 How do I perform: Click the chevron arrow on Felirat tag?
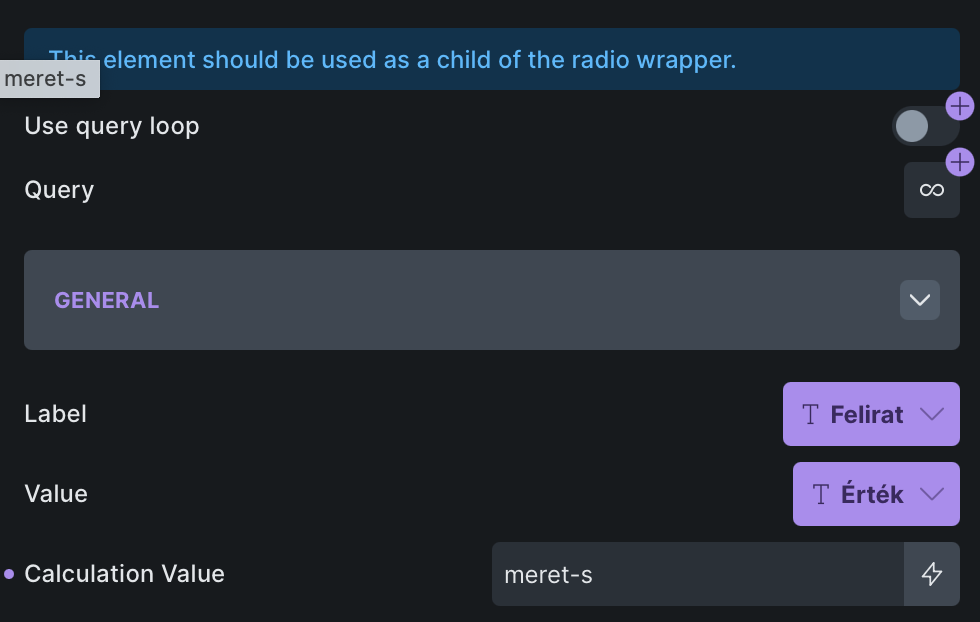coord(931,414)
